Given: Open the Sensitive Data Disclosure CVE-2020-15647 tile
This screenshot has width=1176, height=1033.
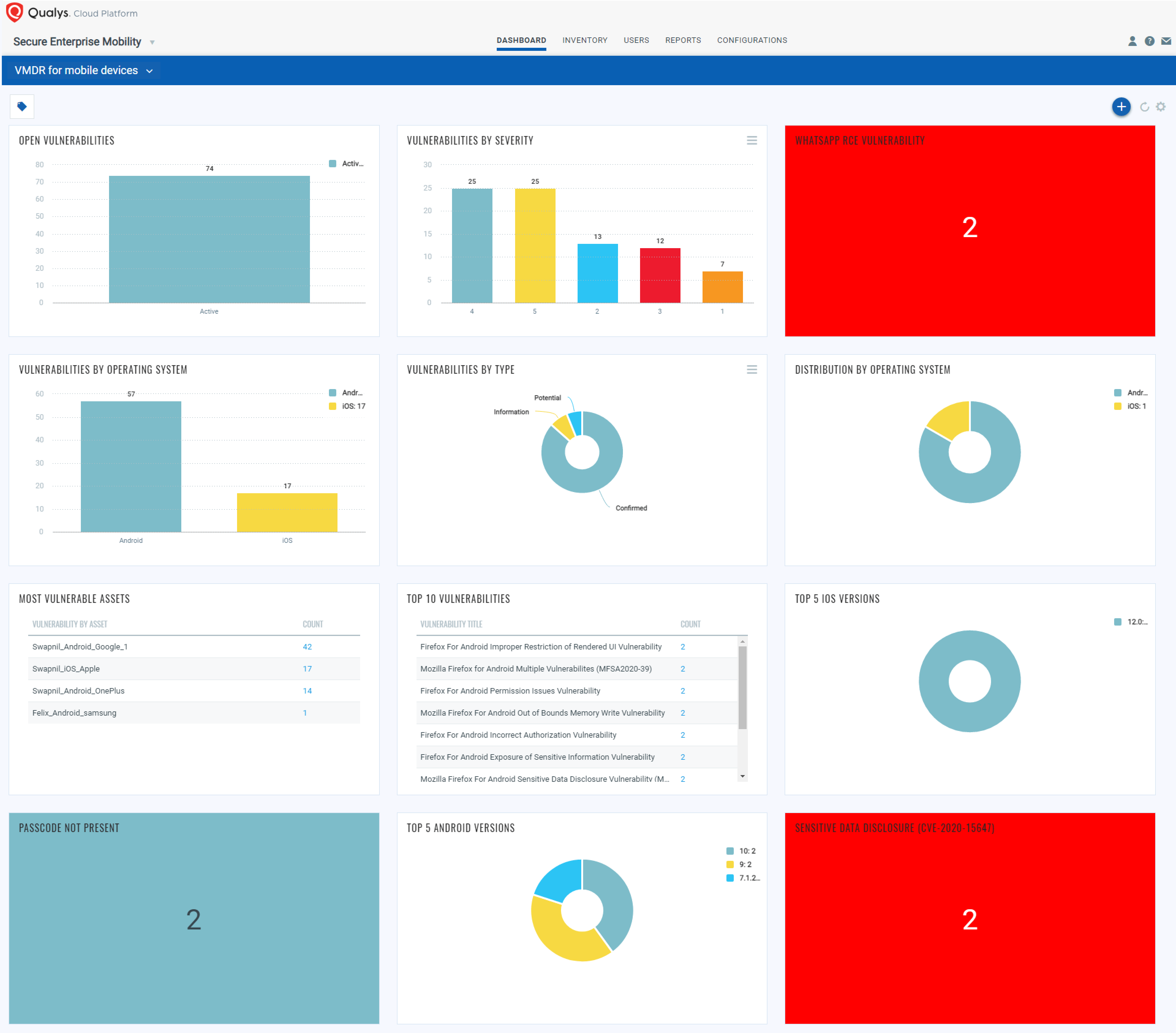Looking at the screenshot, I should click(970, 918).
